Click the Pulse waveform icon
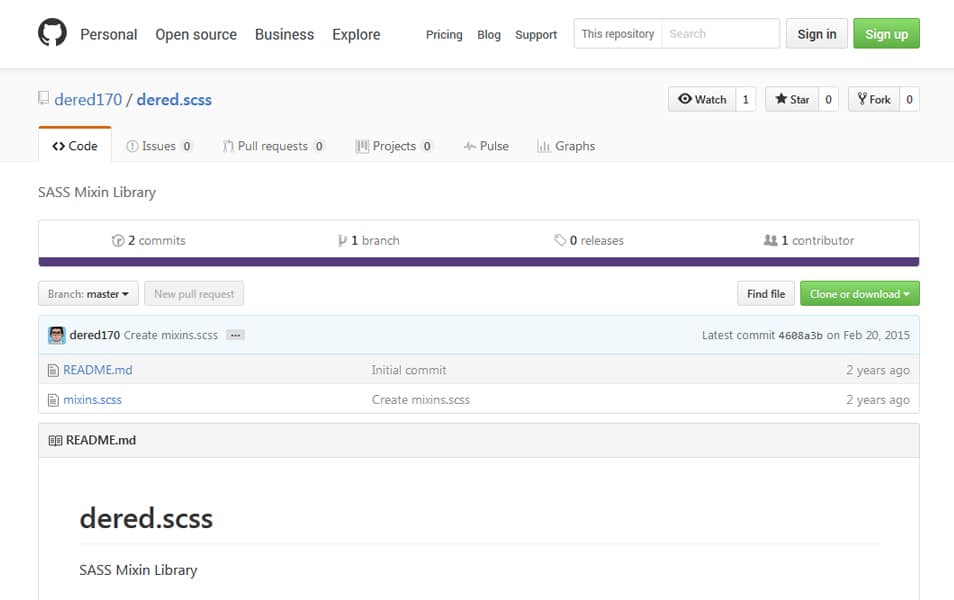Screen dimensions: 954x600 (470, 146)
